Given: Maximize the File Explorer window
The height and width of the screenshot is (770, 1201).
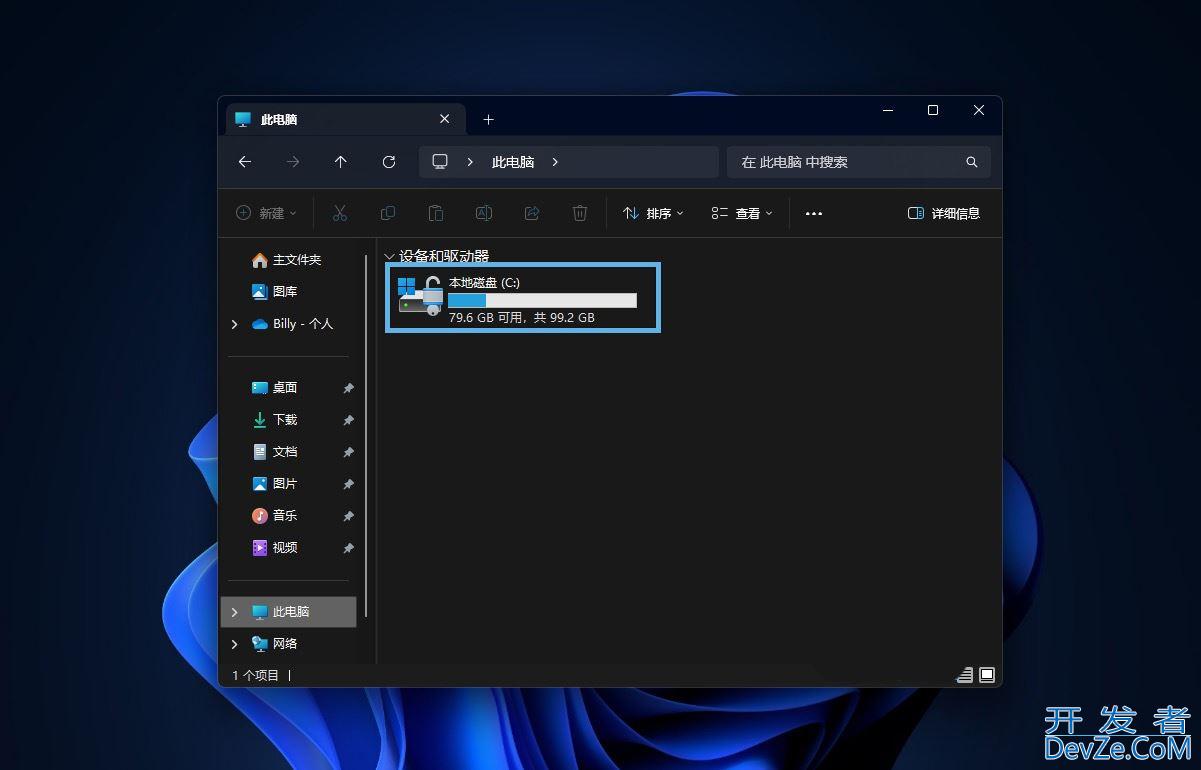Looking at the screenshot, I should tap(933, 110).
